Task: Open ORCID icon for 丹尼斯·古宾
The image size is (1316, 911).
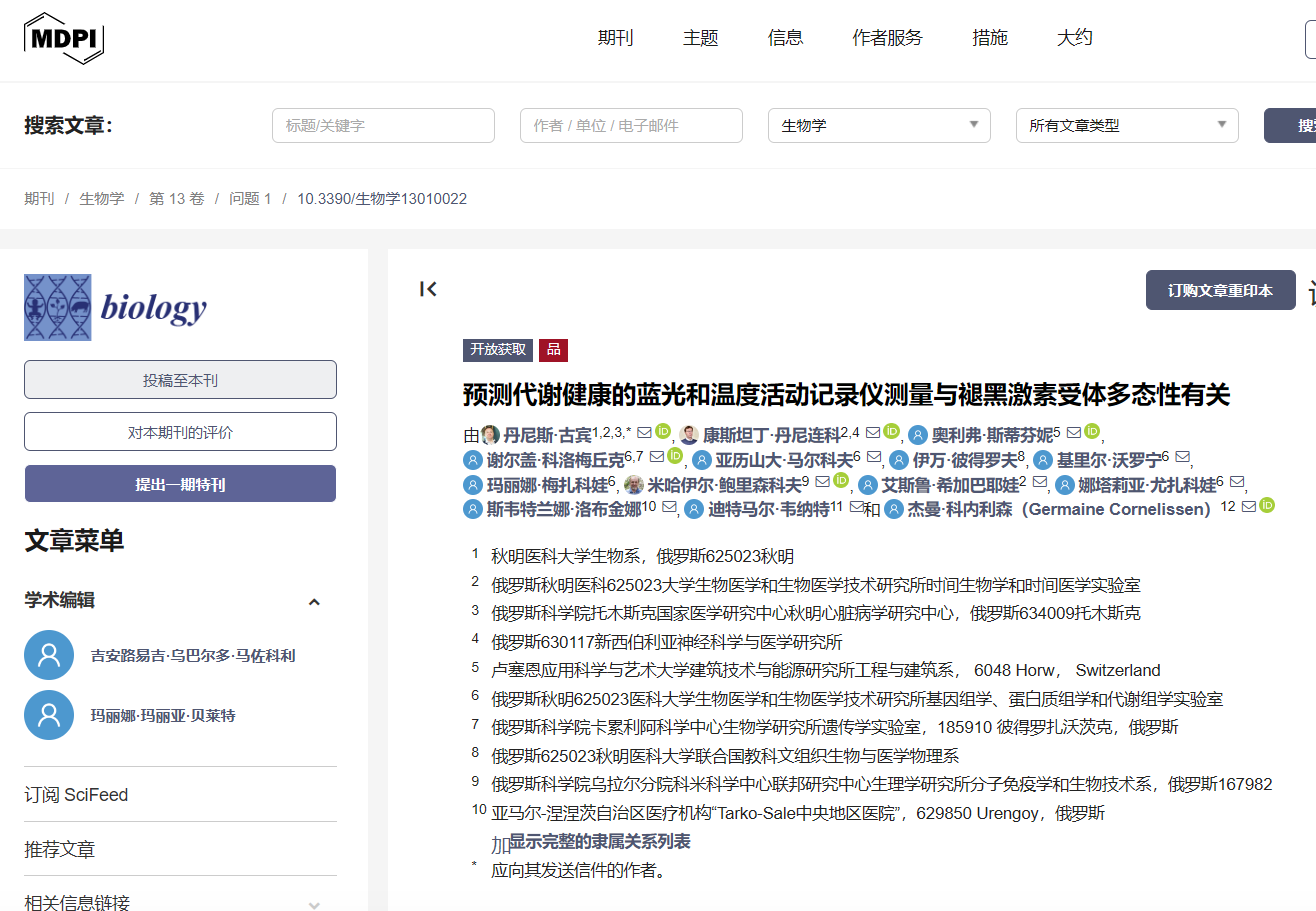Action: [x=663, y=432]
